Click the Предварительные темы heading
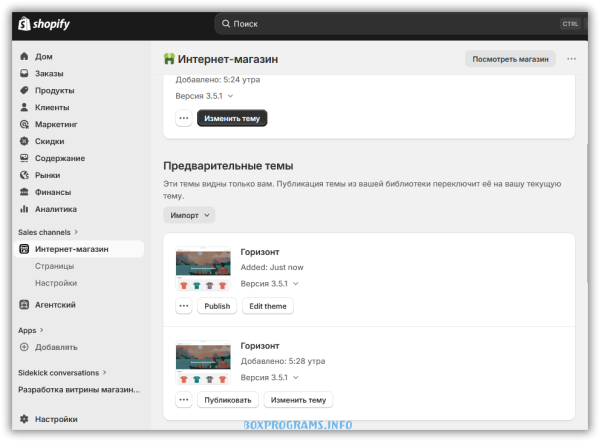 pyautogui.click(x=228, y=166)
